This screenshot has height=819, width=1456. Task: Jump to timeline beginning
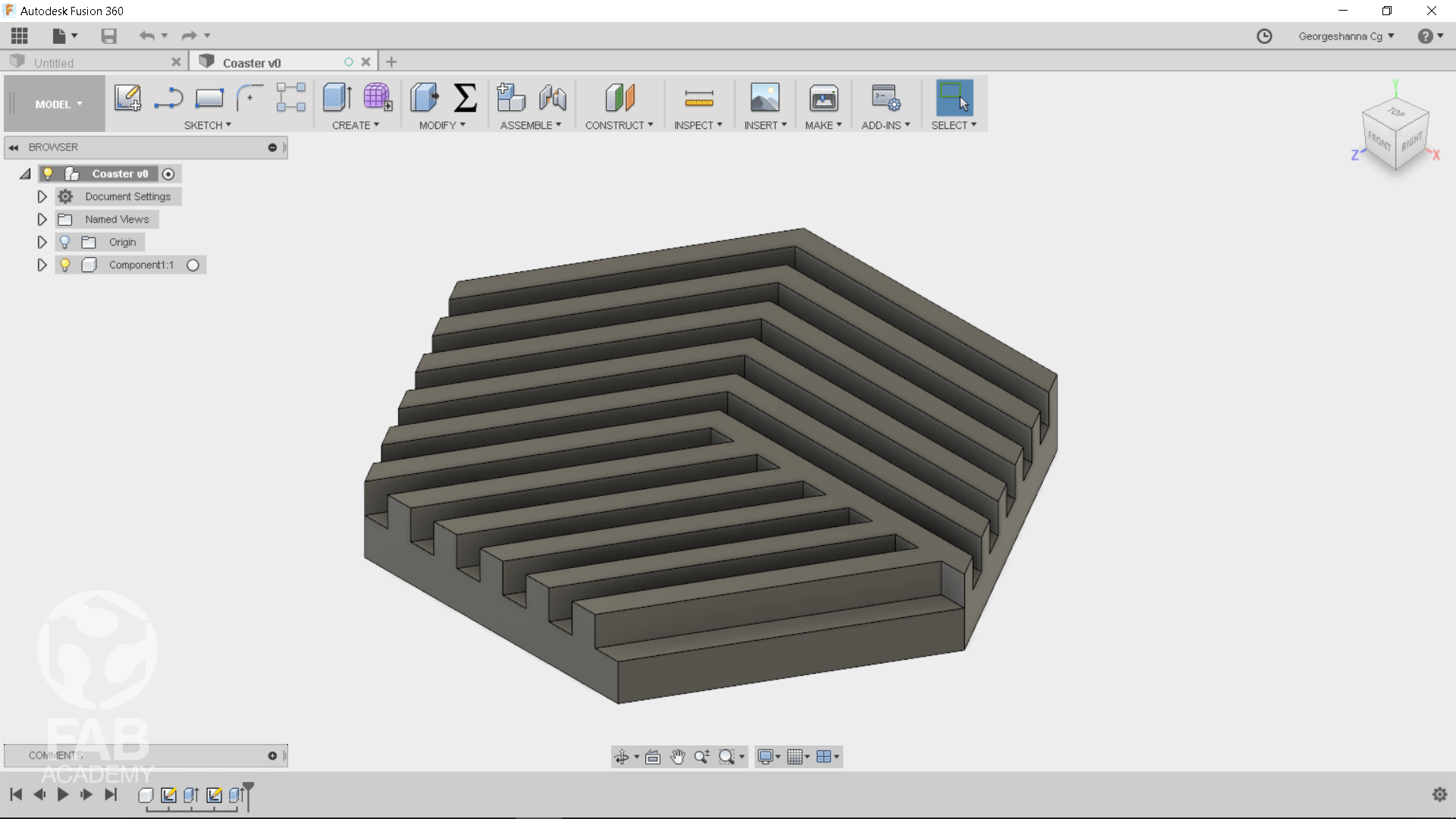[16, 794]
